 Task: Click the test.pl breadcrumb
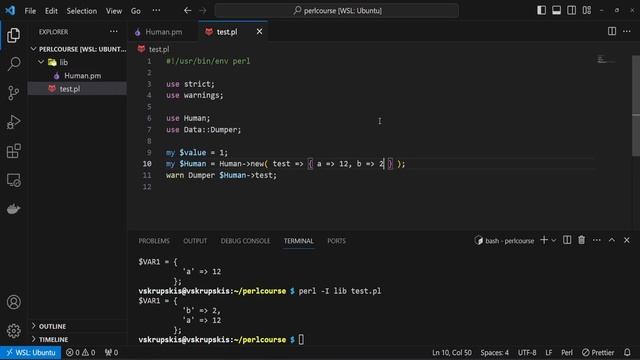pyautogui.click(x=153, y=49)
